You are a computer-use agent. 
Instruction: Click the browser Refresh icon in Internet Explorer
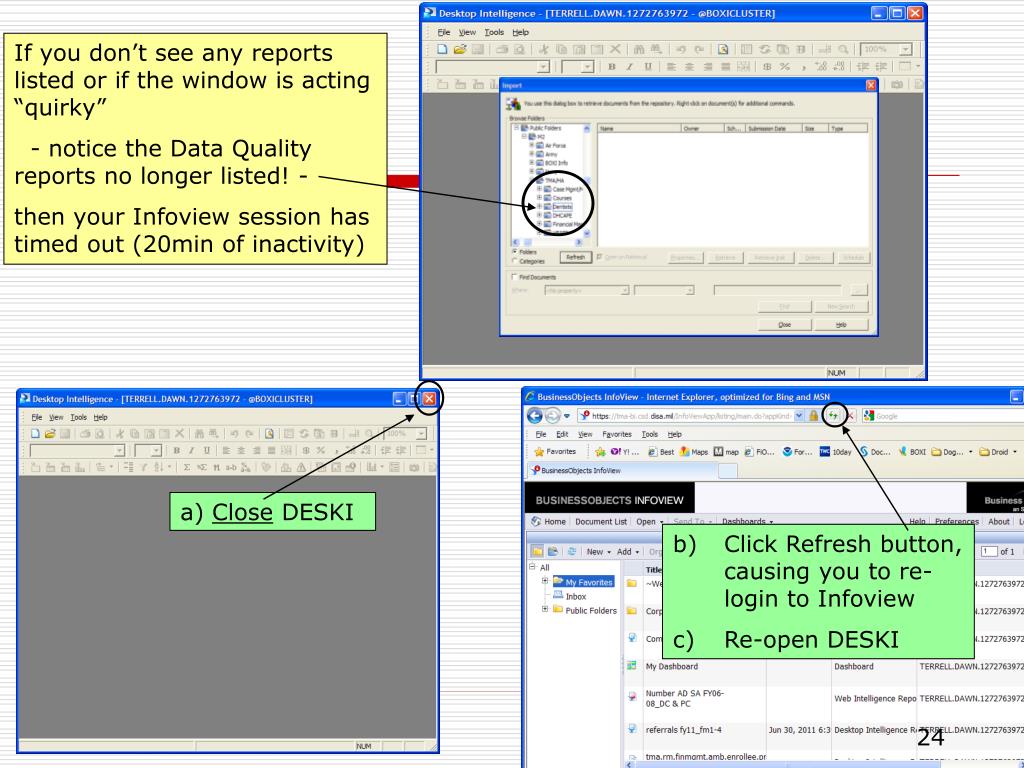click(x=833, y=415)
